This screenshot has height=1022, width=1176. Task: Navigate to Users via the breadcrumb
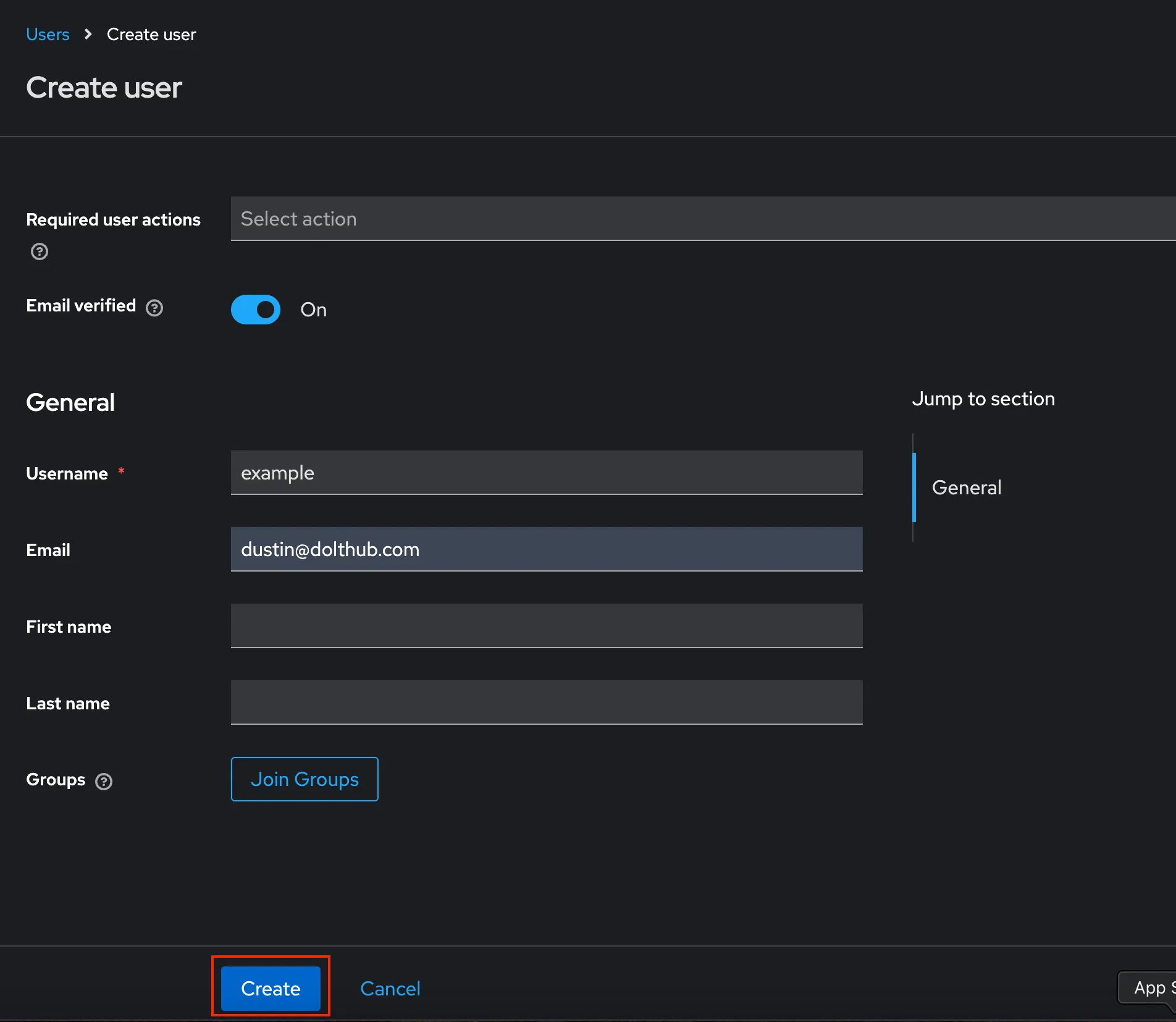click(x=48, y=35)
